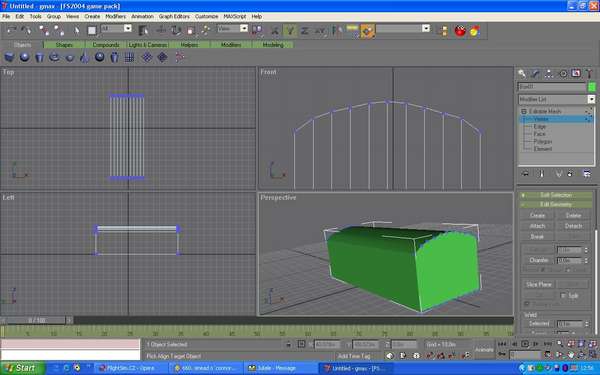Screen dimensions: 600x375
Task: Toggle the Animate button
Action: click(484, 350)
